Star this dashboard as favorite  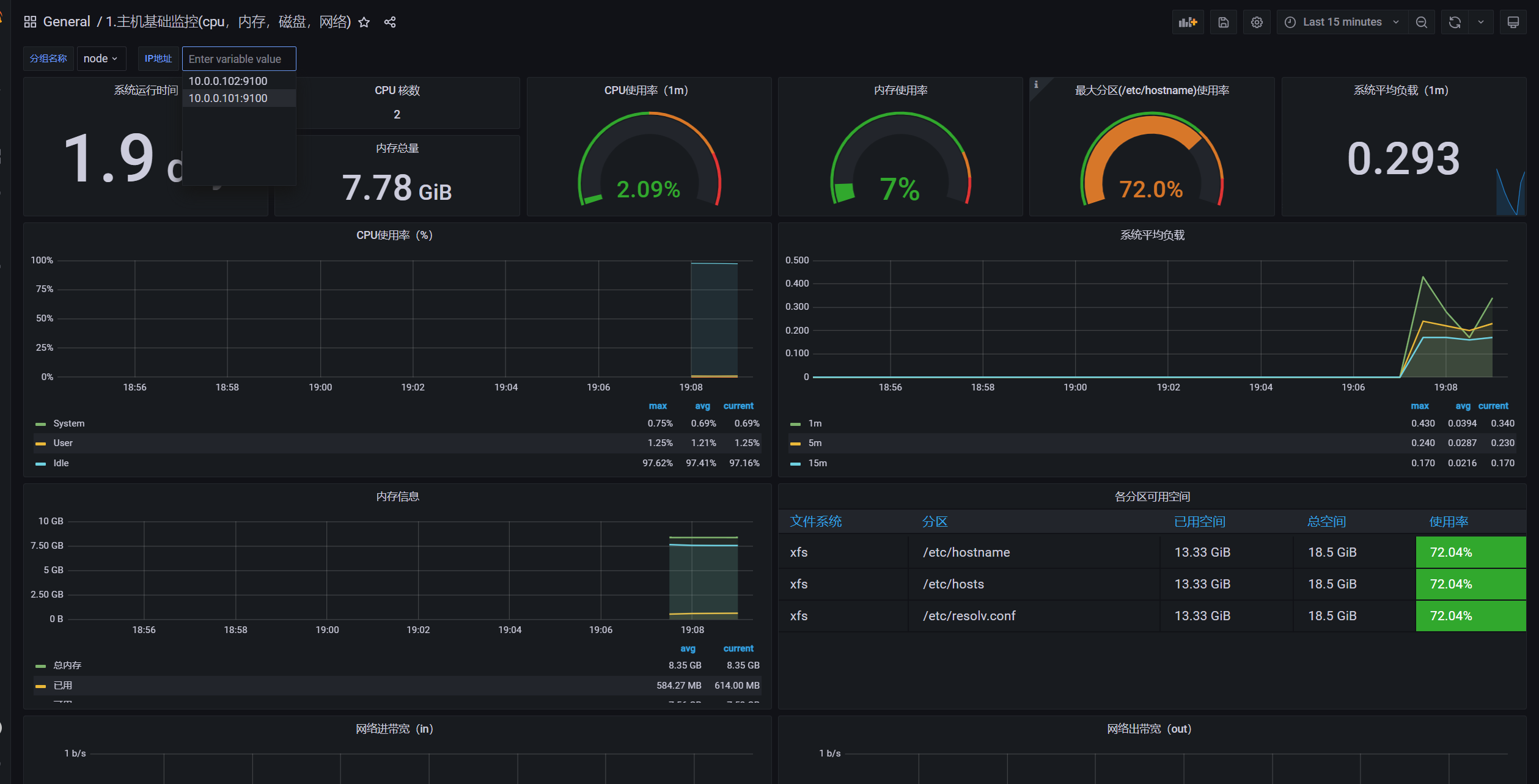[x=364, y=22]
